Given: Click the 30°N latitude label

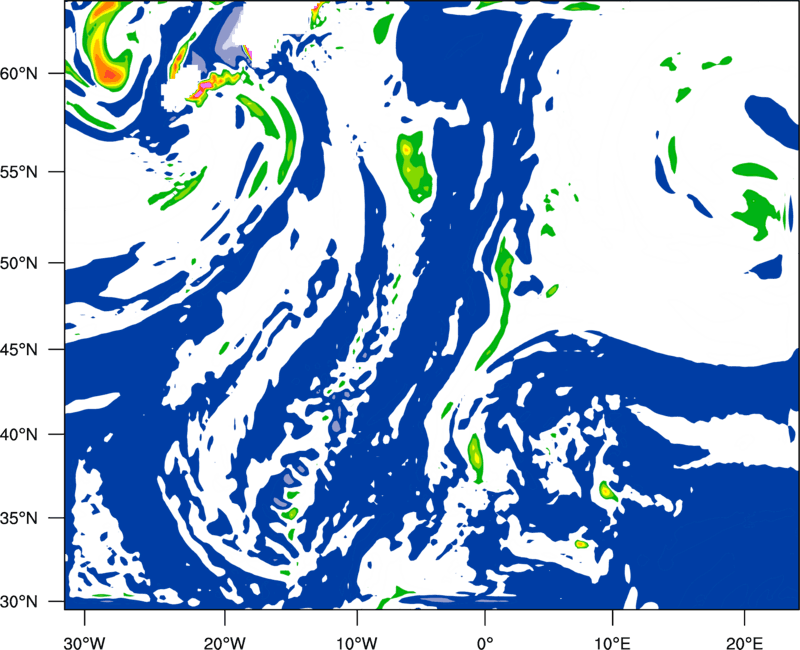Looking at the screenshot, I should [19, 602].
